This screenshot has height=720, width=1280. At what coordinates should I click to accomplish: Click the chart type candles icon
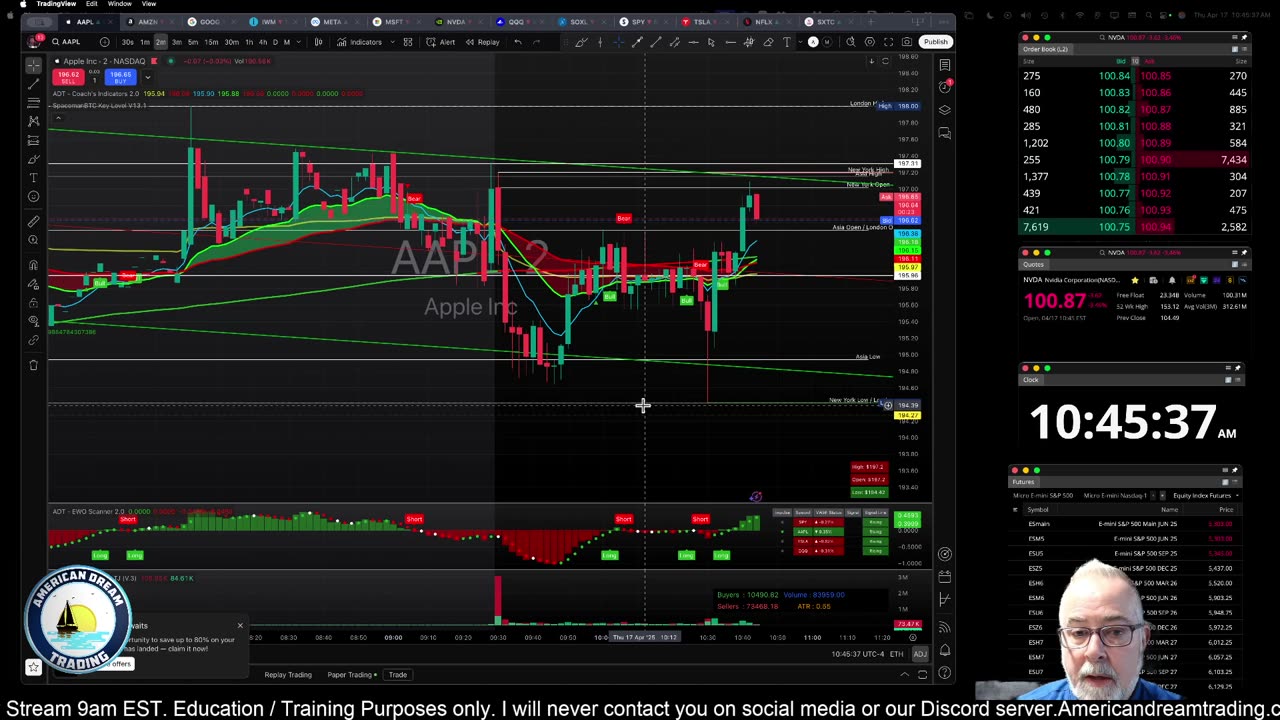click(318, 42)
